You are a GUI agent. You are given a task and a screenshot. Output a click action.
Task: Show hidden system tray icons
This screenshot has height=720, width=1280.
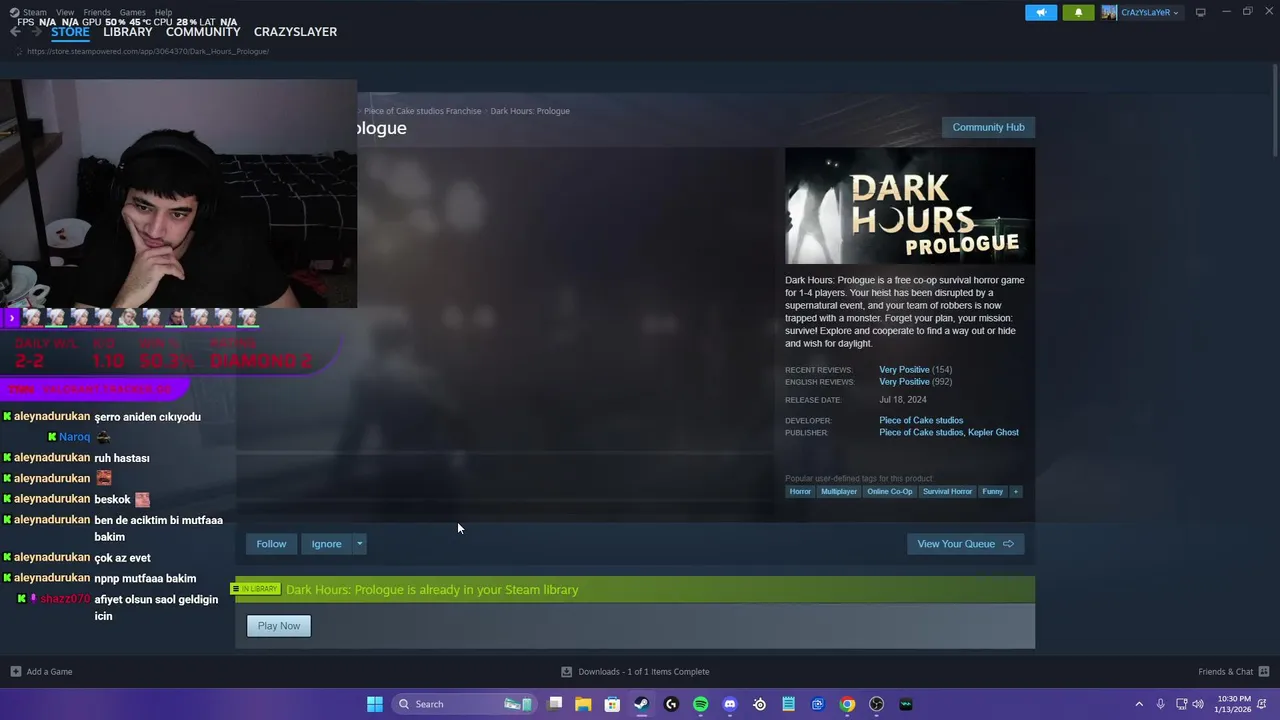(x=1138, y=704)
